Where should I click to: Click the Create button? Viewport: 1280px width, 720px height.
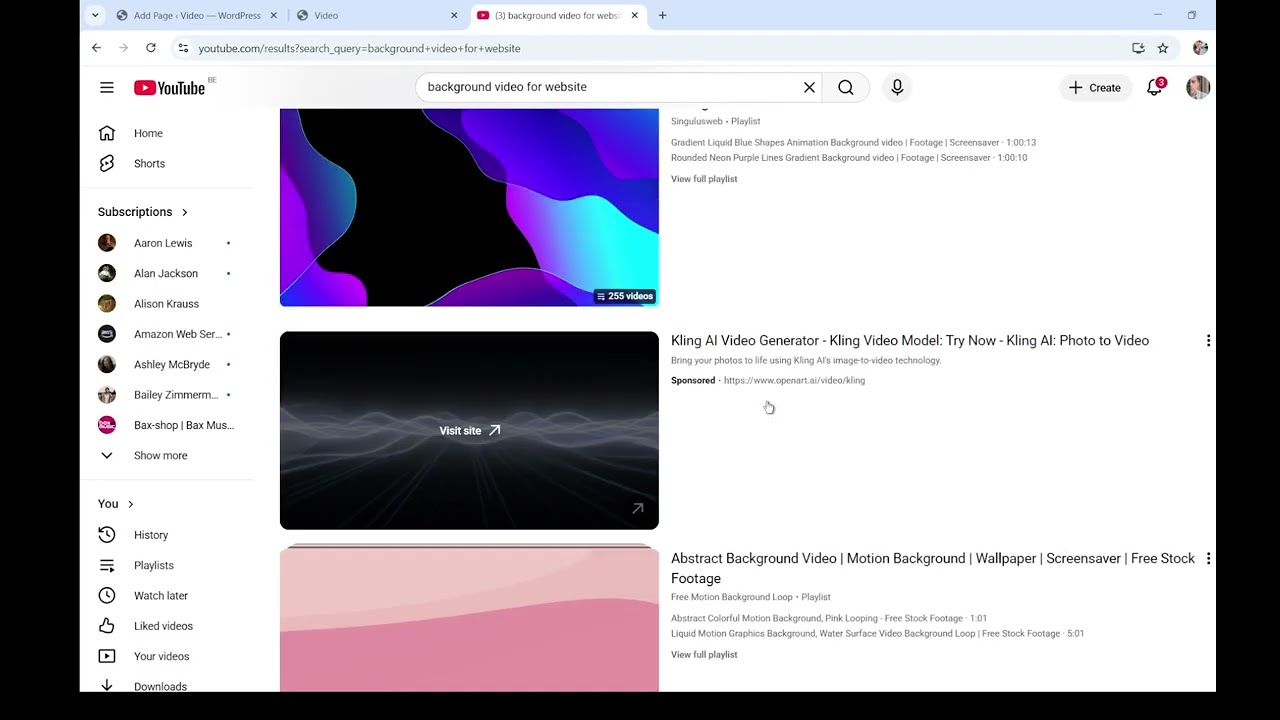click(x=1094, y=88)
